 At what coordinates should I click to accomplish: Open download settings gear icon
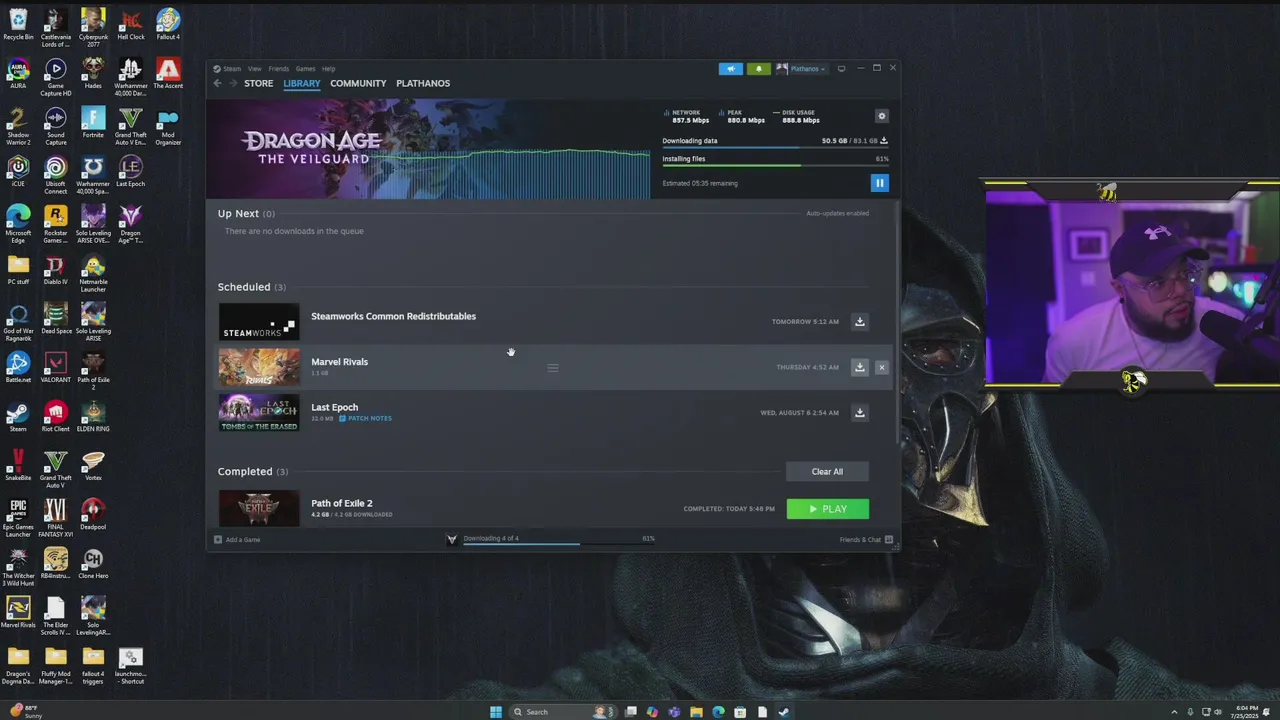coord(881,116)
